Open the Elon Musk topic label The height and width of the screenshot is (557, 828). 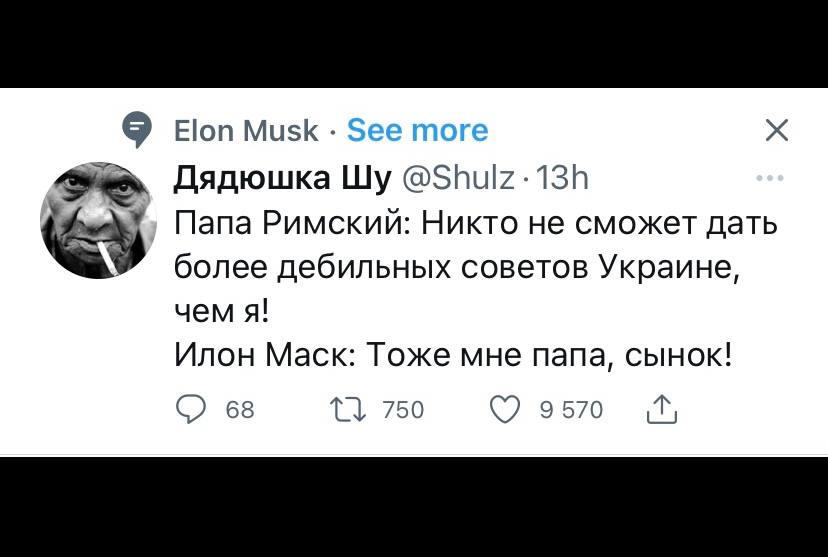[x=245, y=131]
